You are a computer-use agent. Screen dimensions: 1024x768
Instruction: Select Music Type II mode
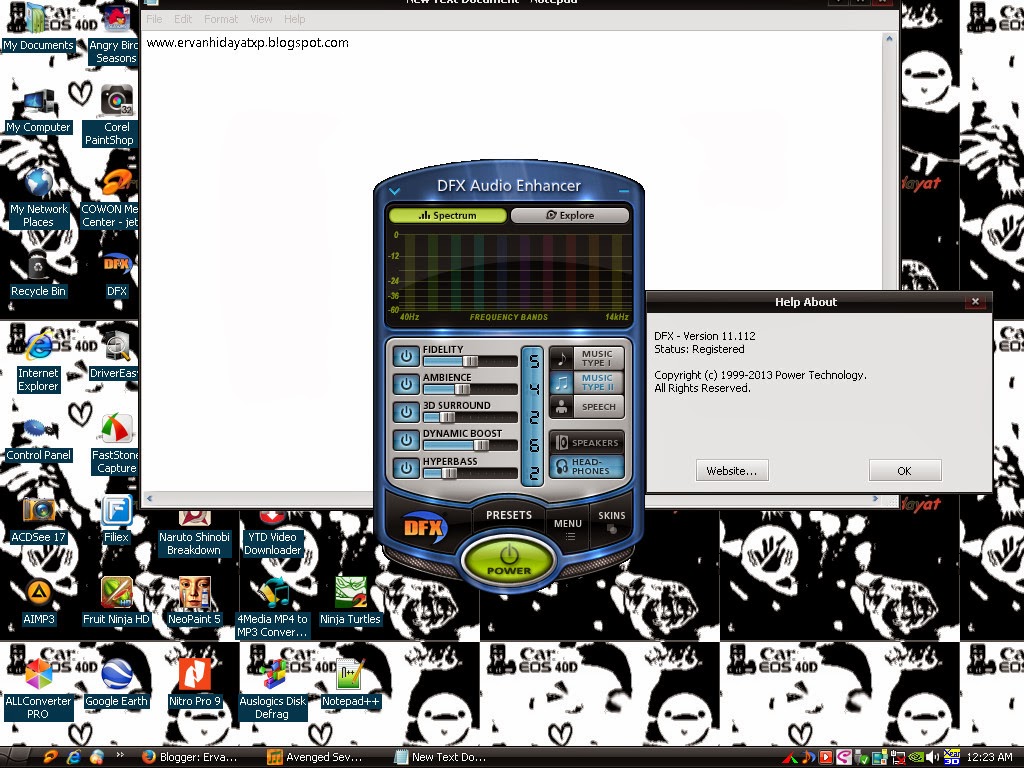[x=586, y=382]
